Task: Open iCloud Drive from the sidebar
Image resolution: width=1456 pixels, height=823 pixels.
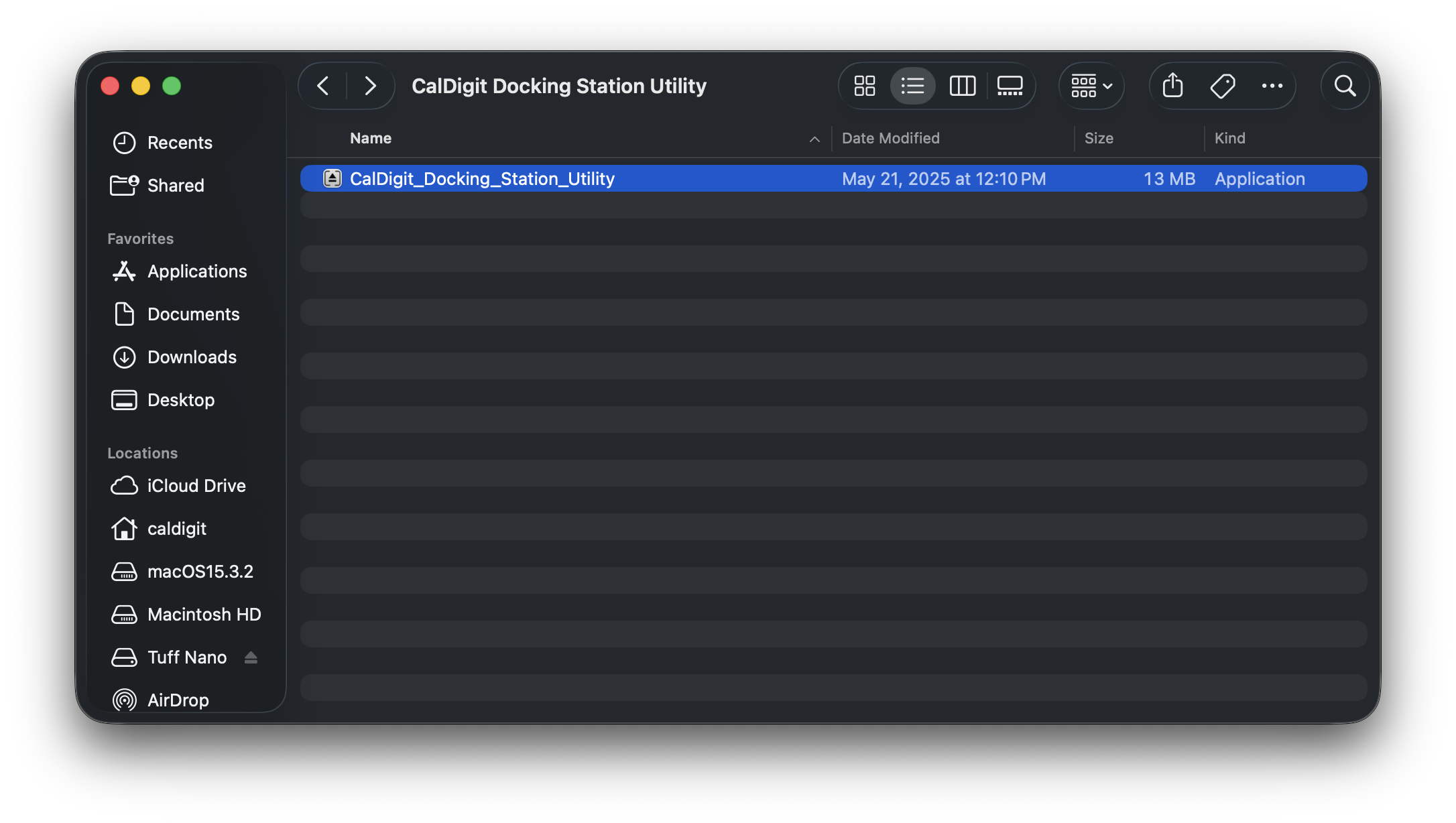Action: tap(196, 486)
